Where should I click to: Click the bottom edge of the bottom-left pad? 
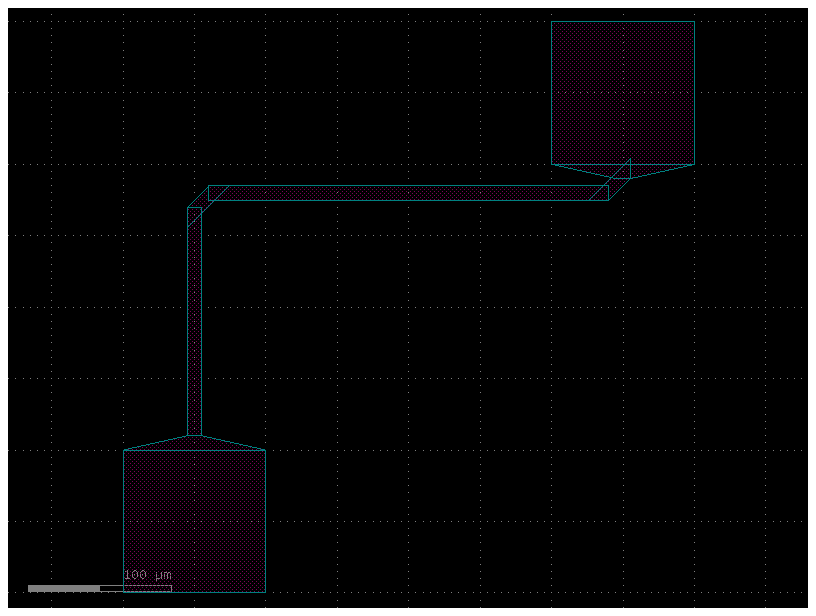tap(194, 592)
